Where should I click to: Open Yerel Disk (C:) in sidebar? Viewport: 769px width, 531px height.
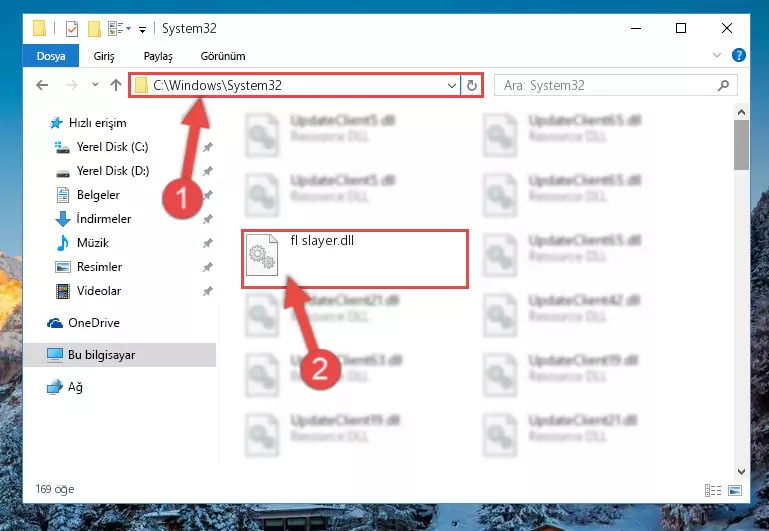(x=112, y=147)
